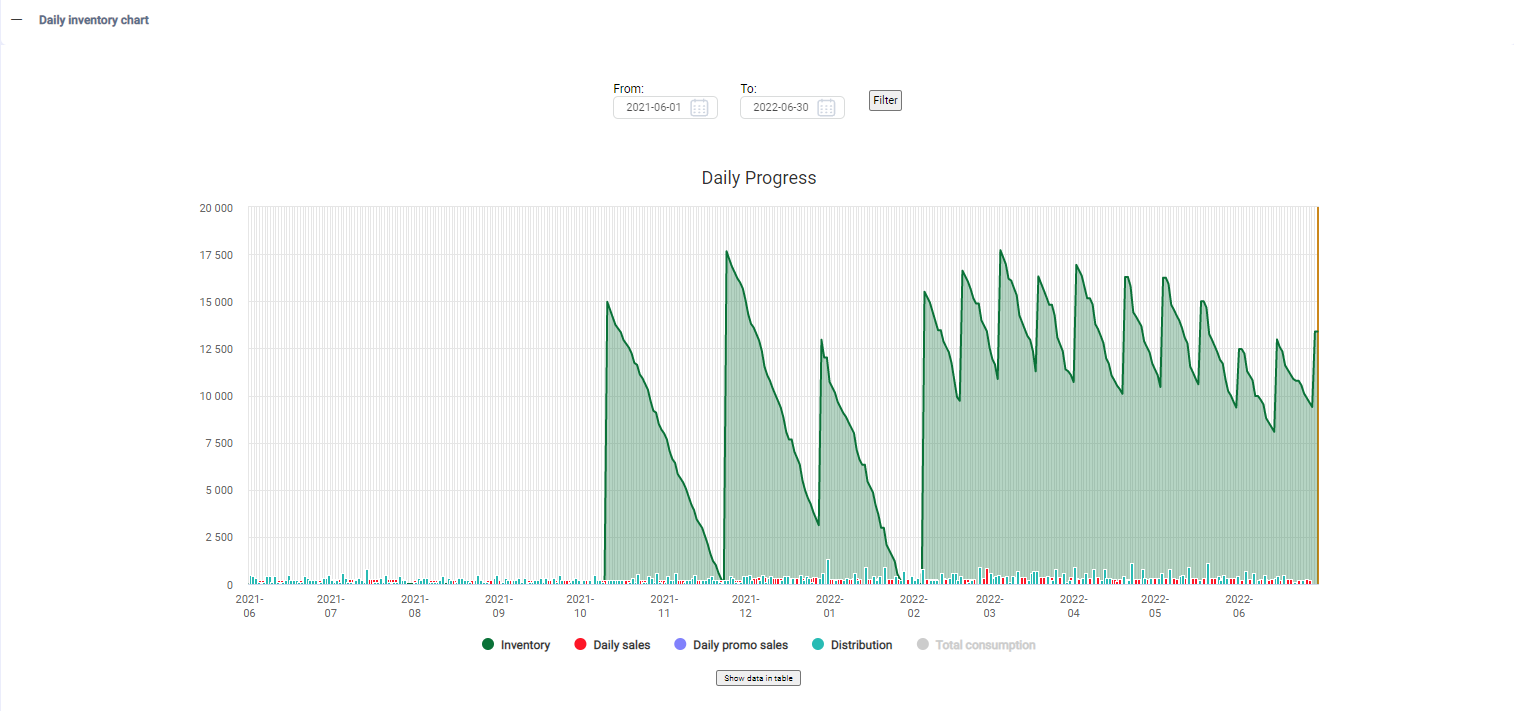Click the green Inventory legend circle
1514x711 pixels.
[488, 645]
